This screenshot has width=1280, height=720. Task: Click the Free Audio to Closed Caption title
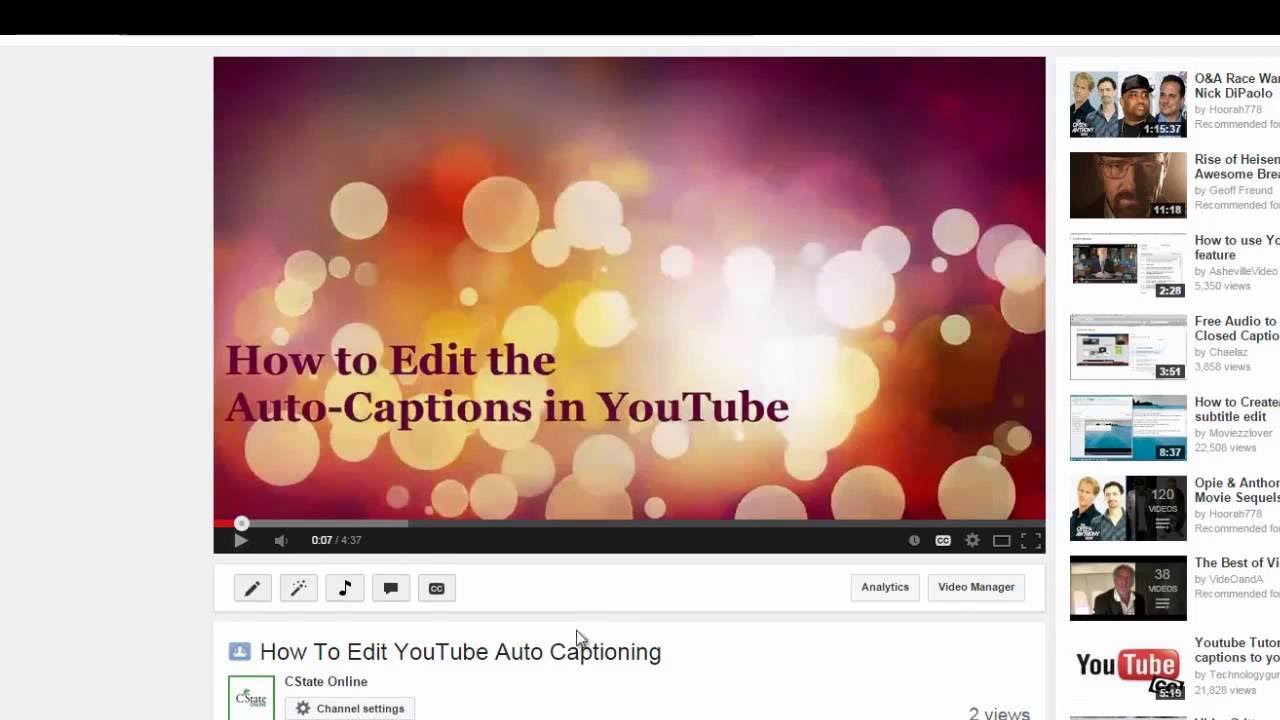[1237, 328]
